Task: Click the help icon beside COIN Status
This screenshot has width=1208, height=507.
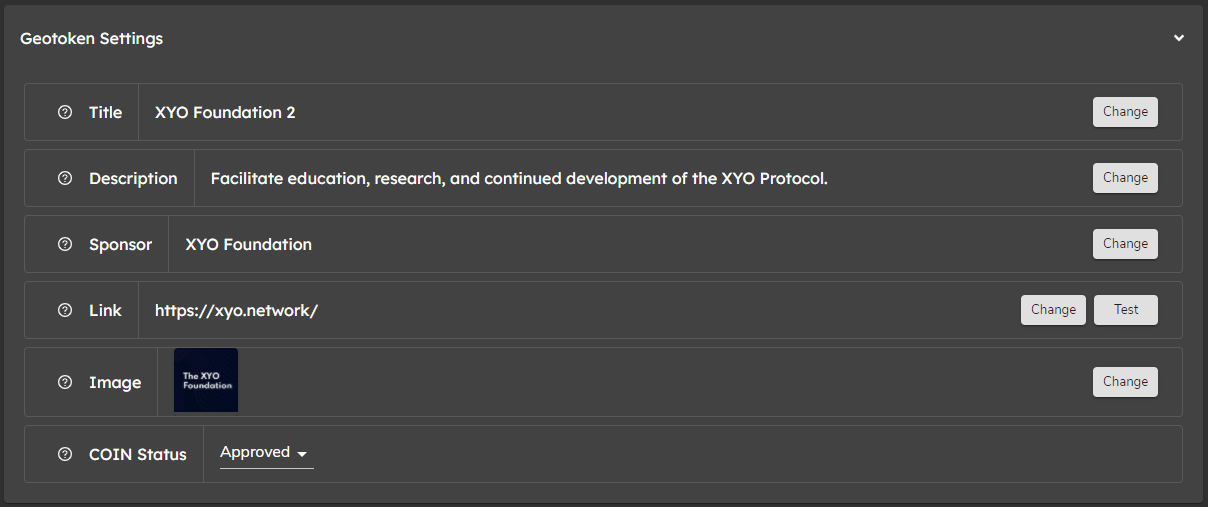Action: tap(65, 454)
